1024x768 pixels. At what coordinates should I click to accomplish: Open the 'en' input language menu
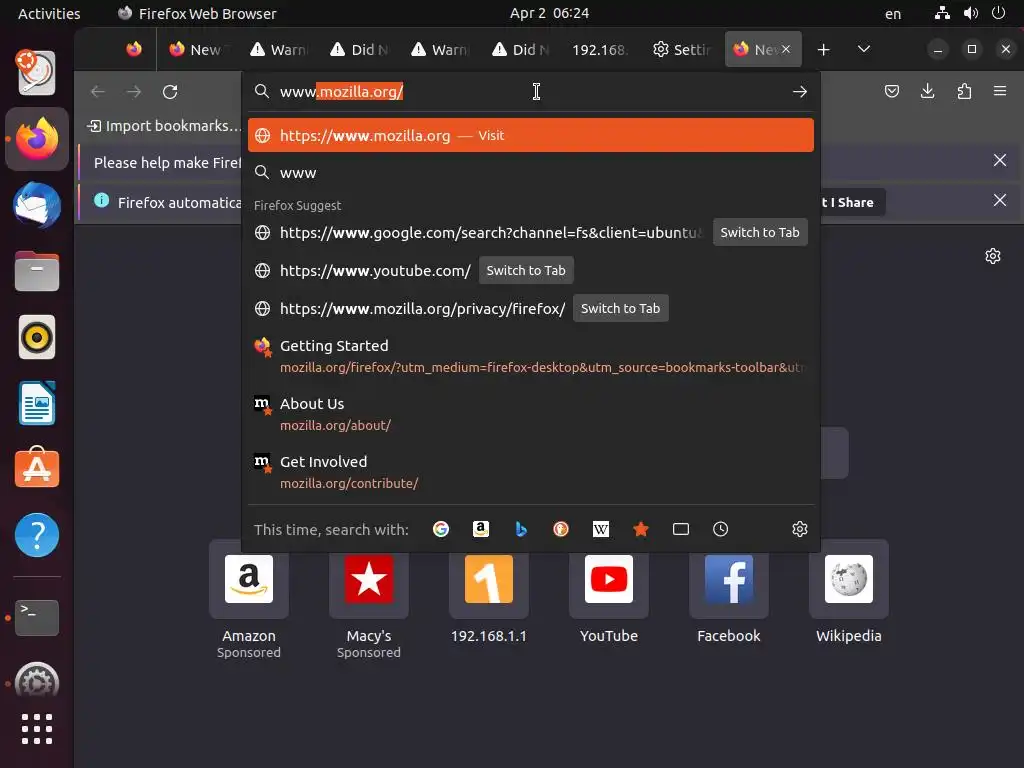[x=893, y=14]
